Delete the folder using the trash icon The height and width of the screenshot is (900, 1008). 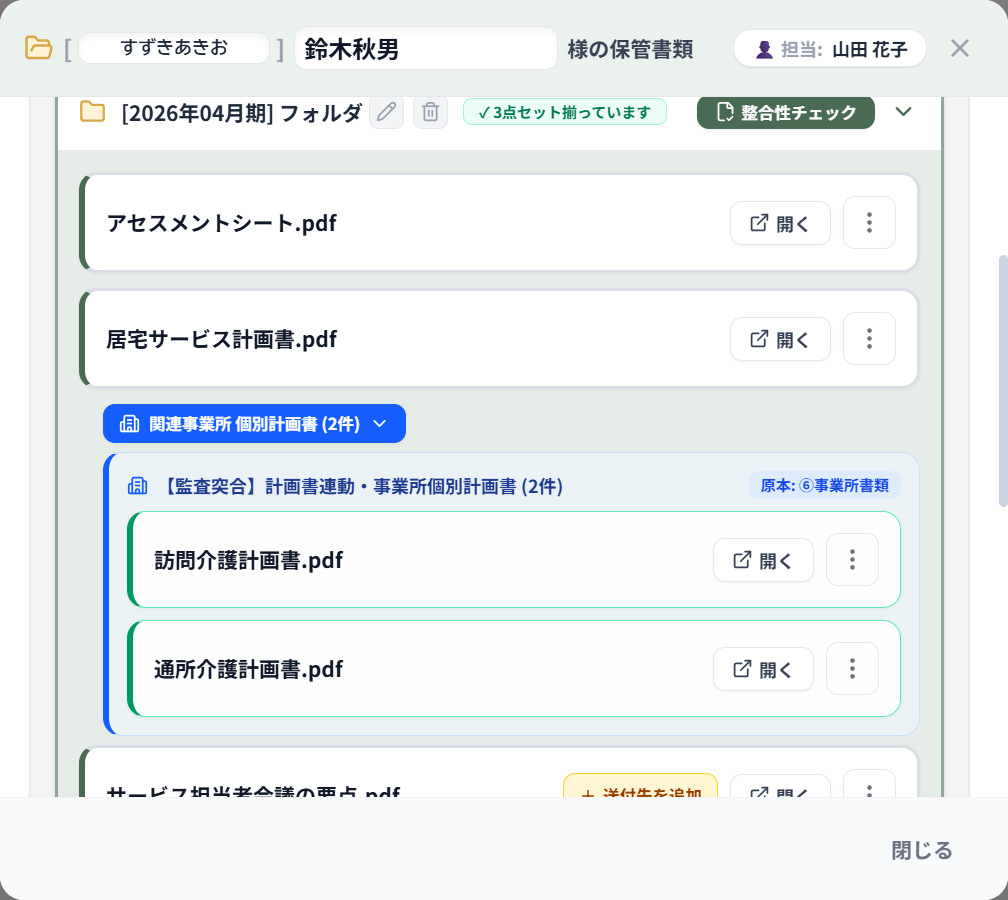tap(430, 112)
